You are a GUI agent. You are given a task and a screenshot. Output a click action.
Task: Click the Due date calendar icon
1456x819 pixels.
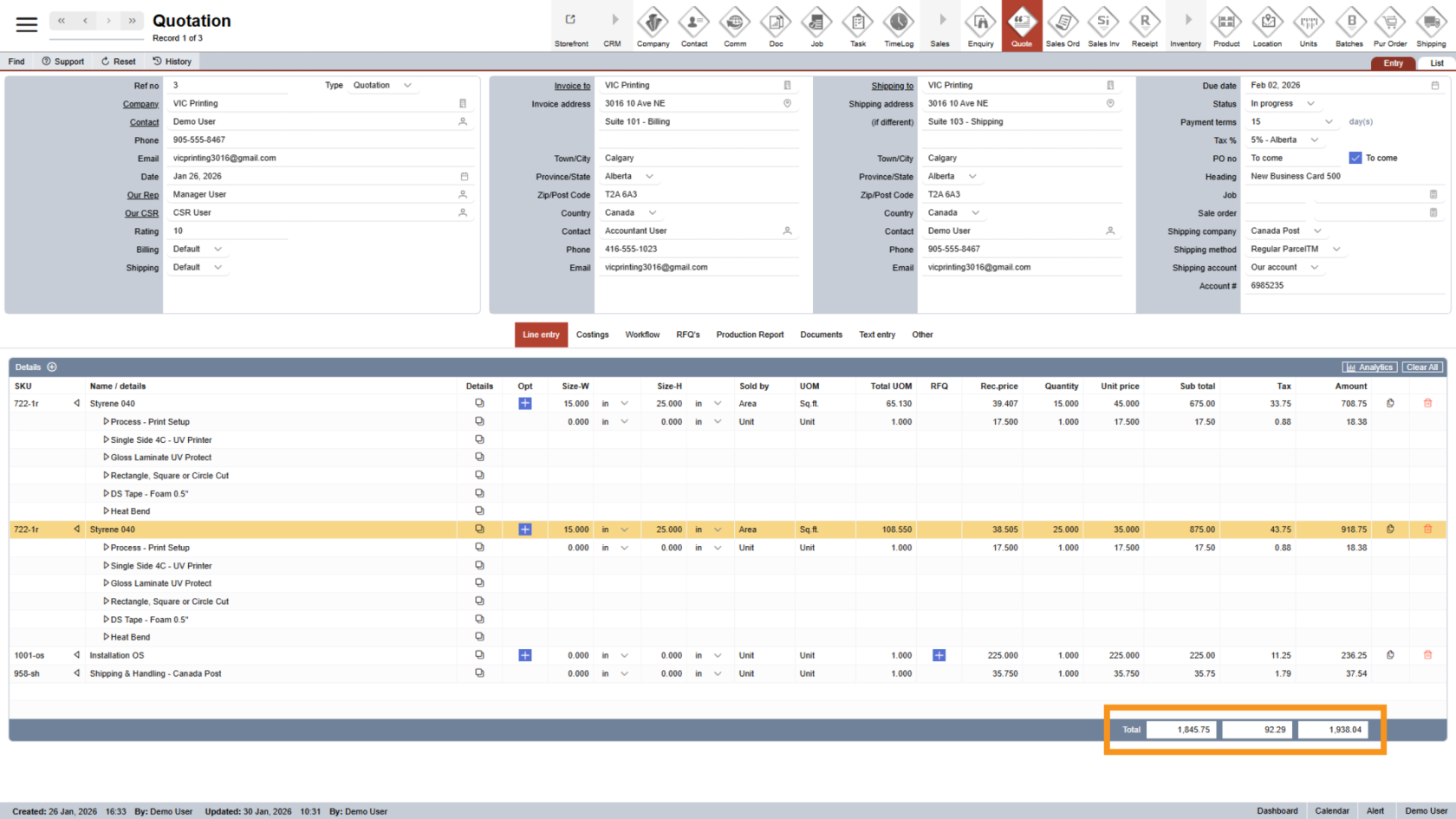[x=1434, y=86]
